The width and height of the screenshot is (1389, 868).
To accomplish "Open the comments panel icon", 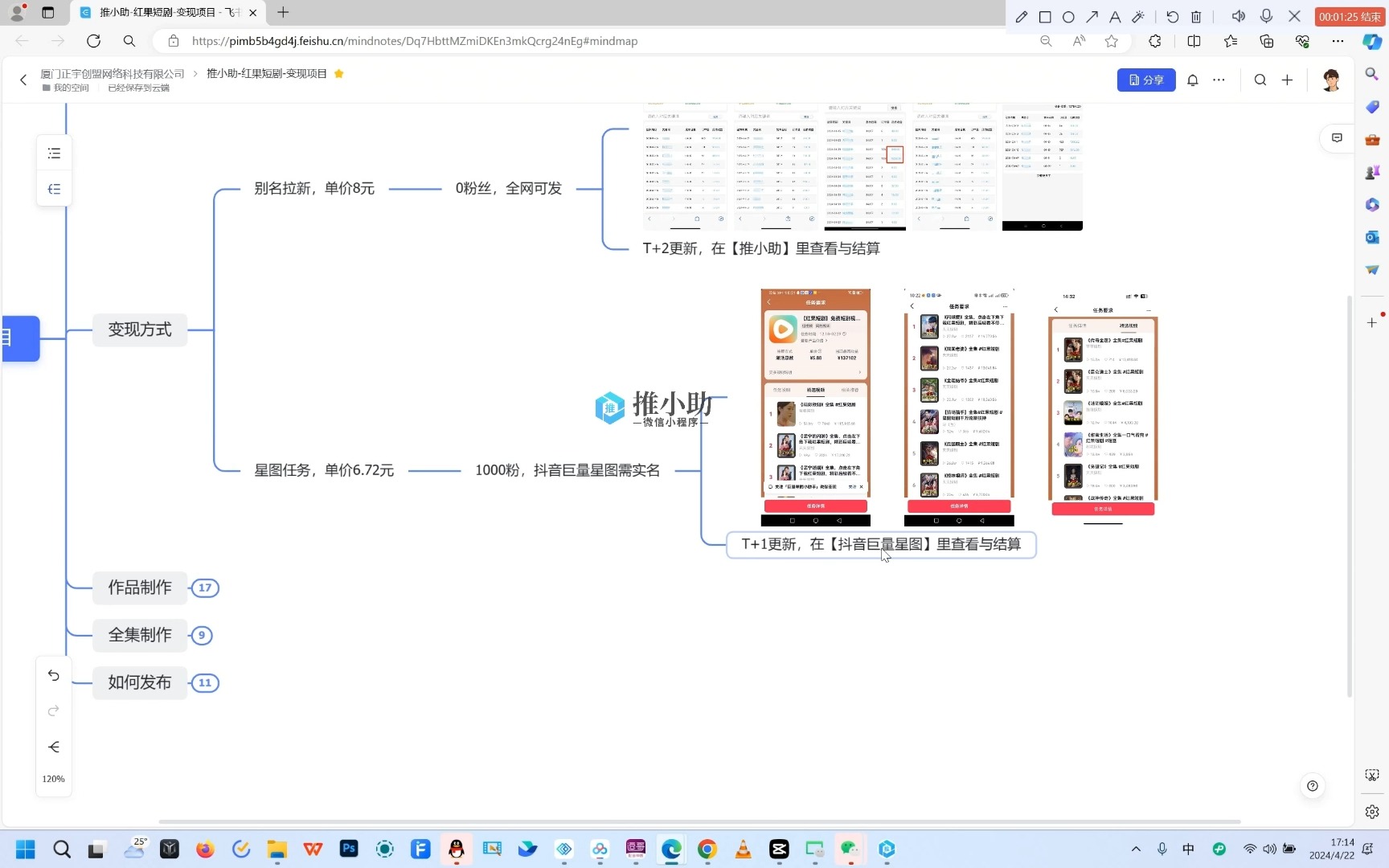I will point(1337,138).
